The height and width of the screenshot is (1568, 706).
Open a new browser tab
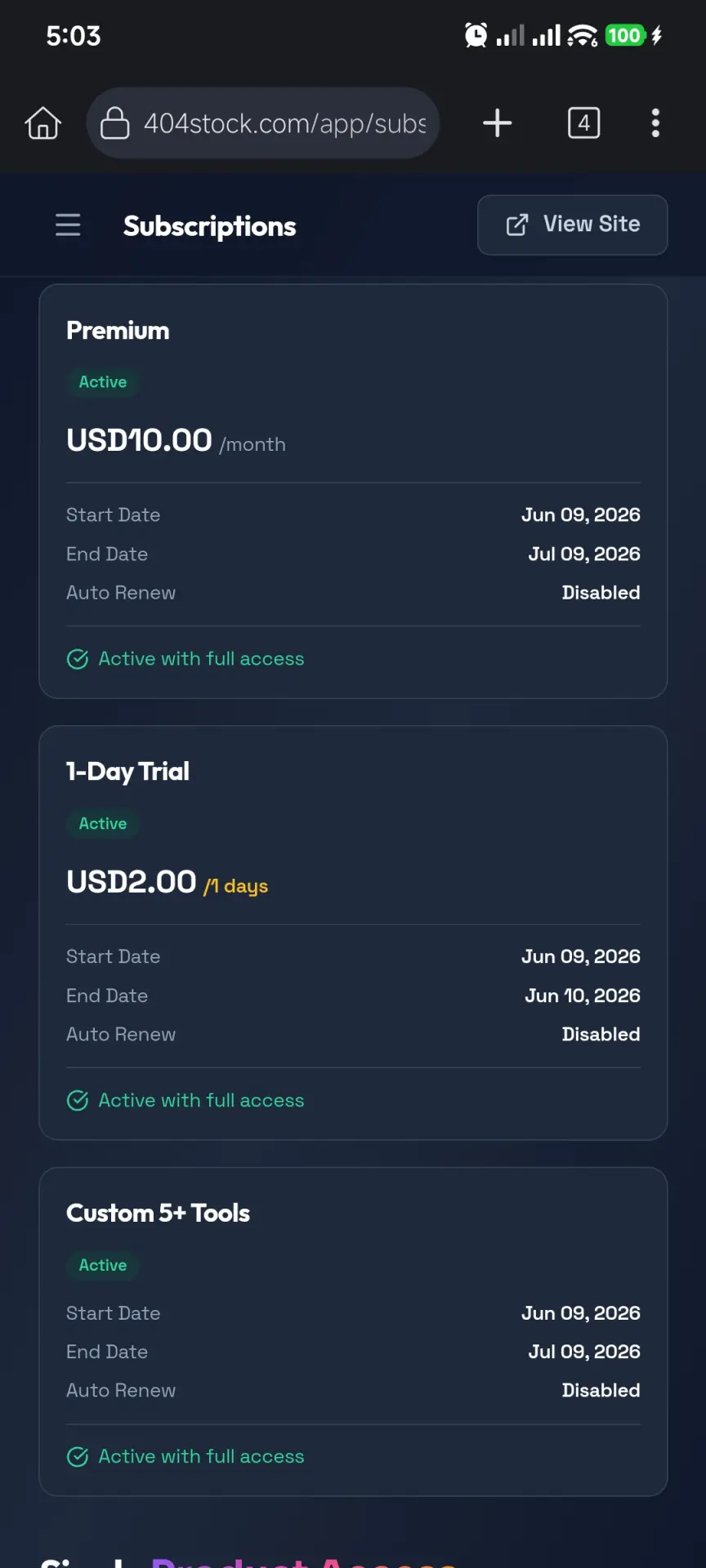click(497, 123)
